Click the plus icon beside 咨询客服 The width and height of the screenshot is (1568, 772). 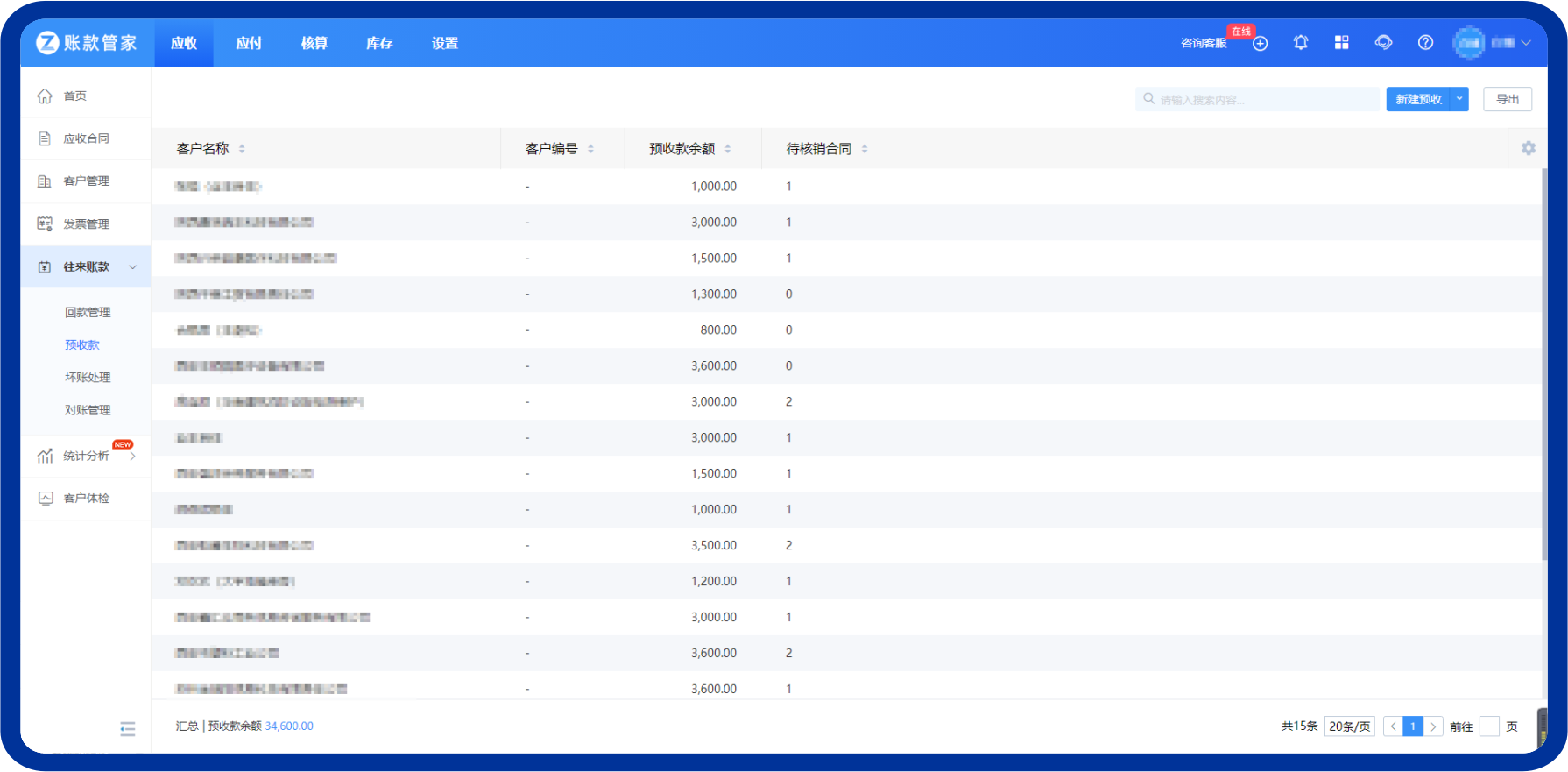tap(1260, 44)
